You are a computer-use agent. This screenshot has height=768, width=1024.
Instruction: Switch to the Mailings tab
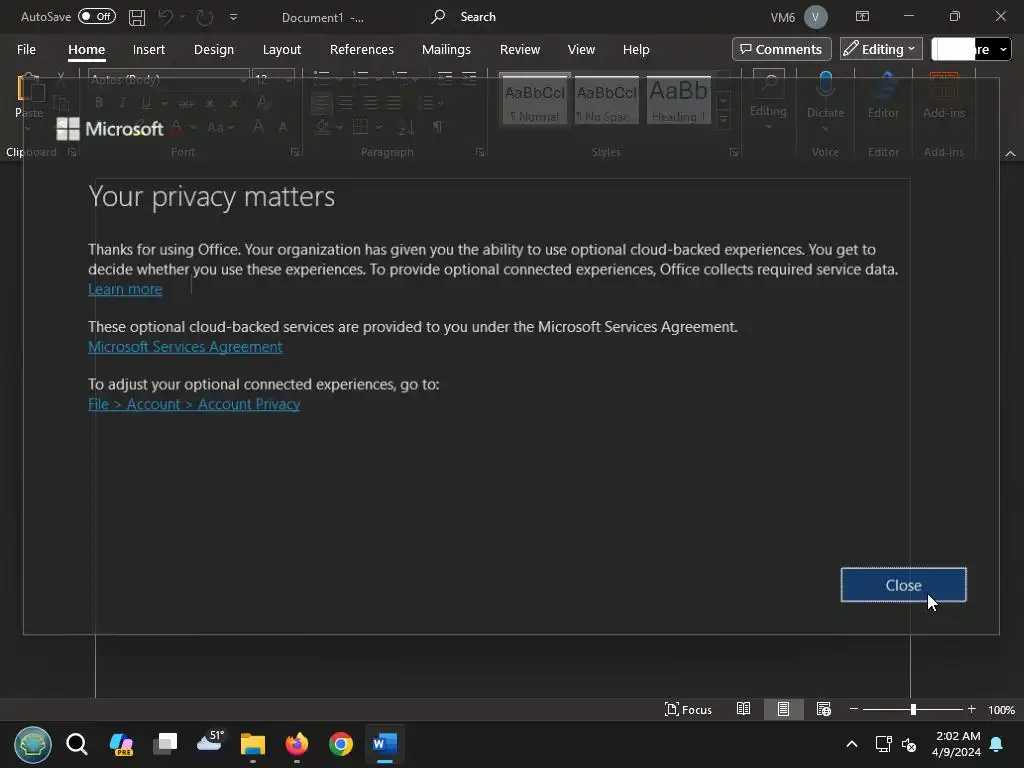coord(446,50)
